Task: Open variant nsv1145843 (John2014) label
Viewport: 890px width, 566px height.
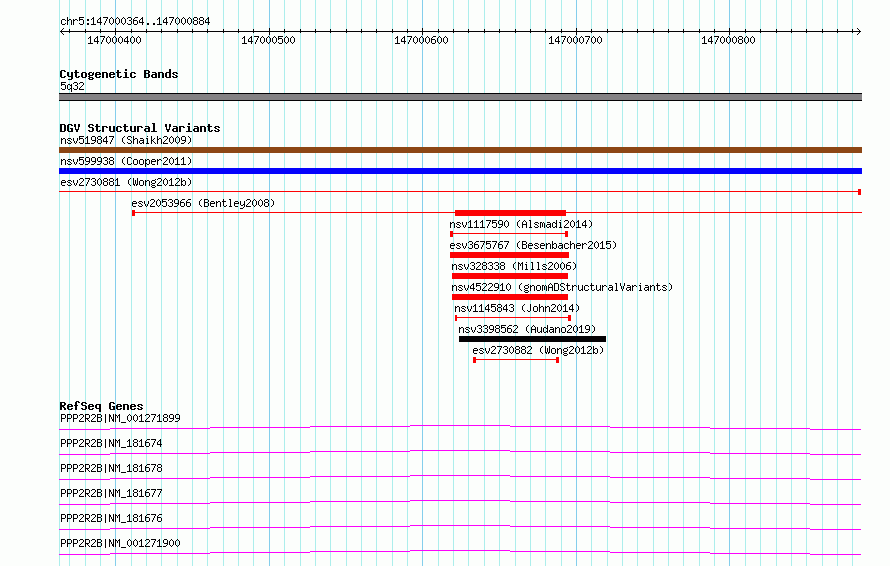Action: [x=517, y=308]
